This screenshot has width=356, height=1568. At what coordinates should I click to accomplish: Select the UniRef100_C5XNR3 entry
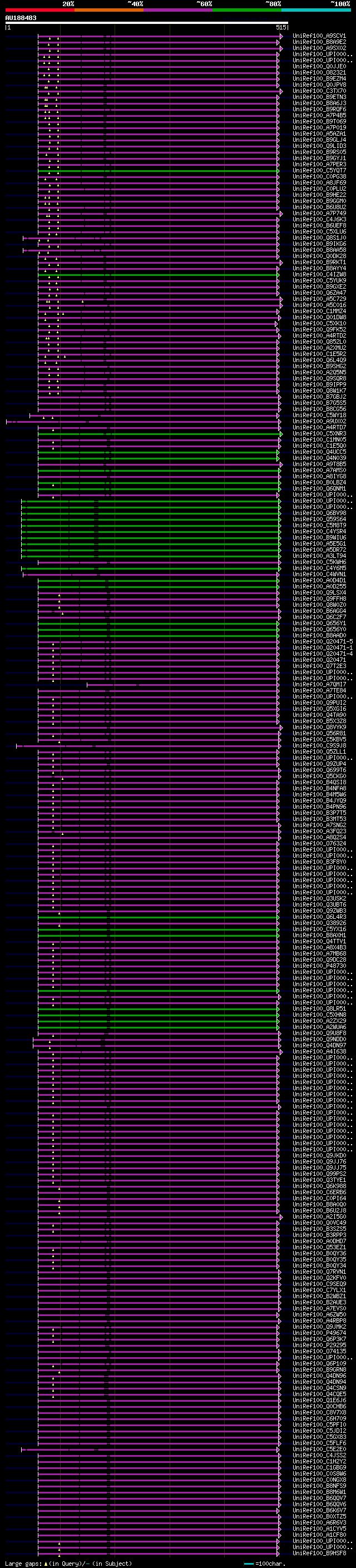319,433
